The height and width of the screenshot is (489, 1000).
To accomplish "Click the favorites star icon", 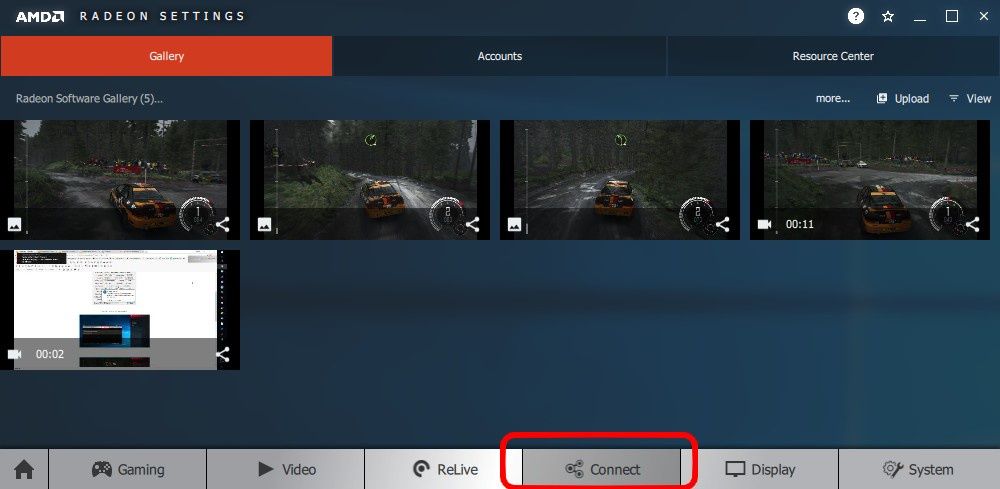I will click(888, 17).
